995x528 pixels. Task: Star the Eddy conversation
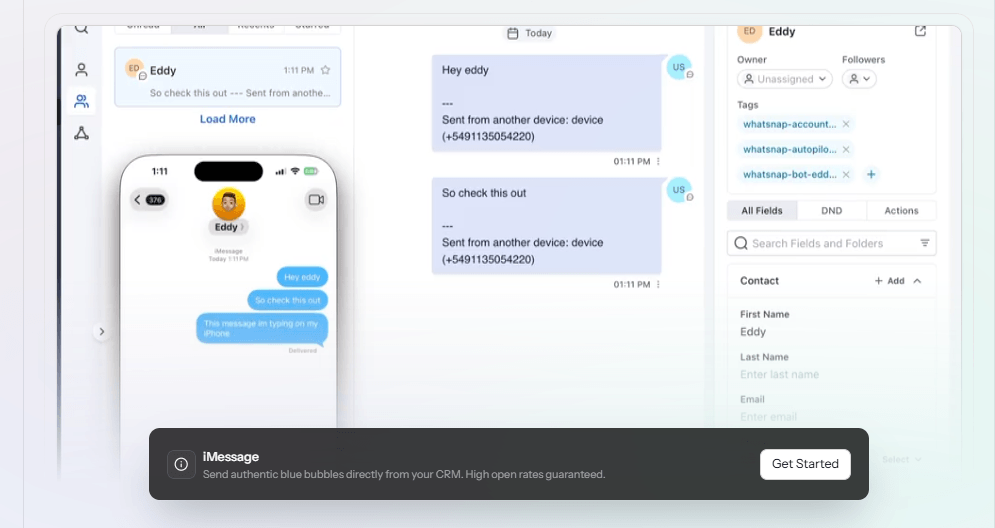[x=326, y=70]
